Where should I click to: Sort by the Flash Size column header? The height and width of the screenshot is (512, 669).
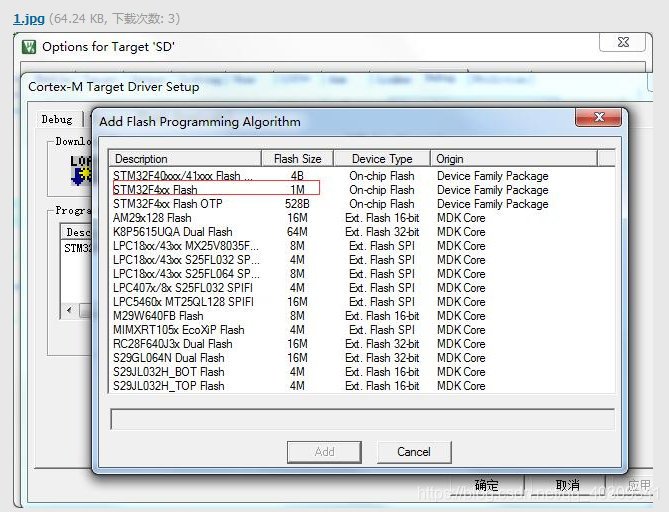pyautogui.click(x=297, y=159)
